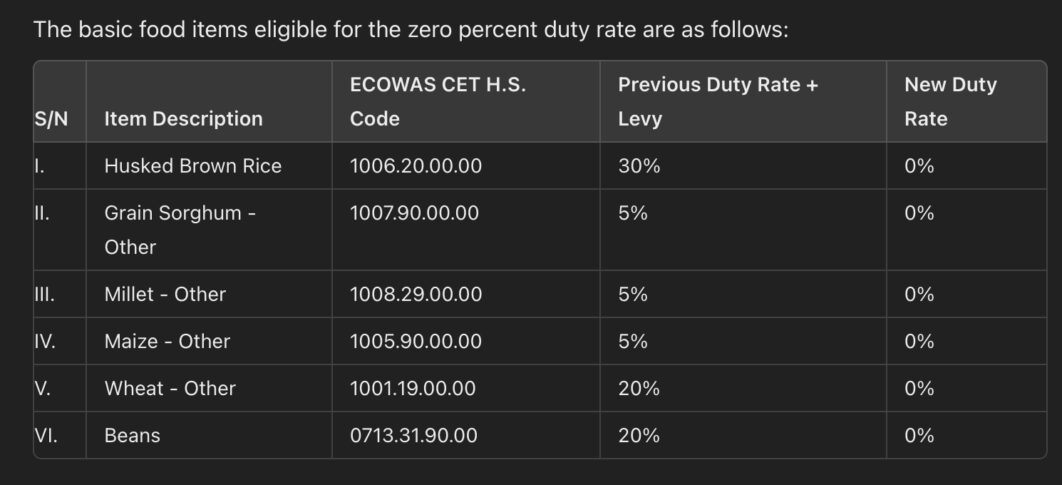Click the Item Description column header
The width and height of the screenshot is (1062, 485).
[x=183, y=119]
